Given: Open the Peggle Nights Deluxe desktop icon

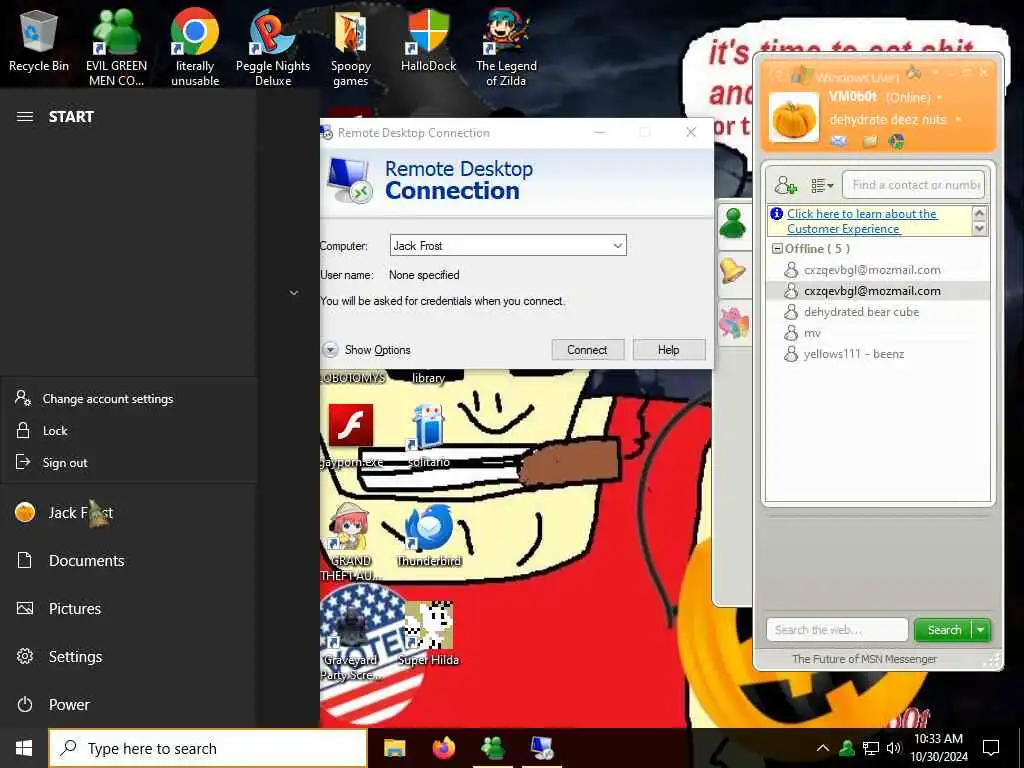Looking at the screenshot, I should click(x=273, y=47).
